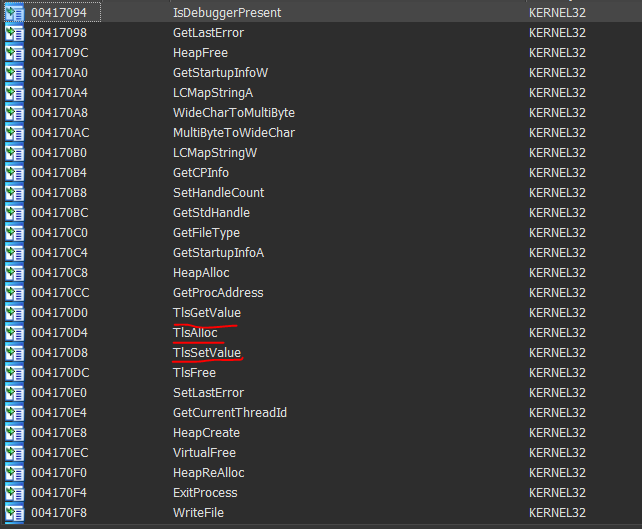Image resolution: width=642 pixels, height=529 pixels.
Task: Click the import icon beside SetHandleCount
Action: tap(15, 193)
